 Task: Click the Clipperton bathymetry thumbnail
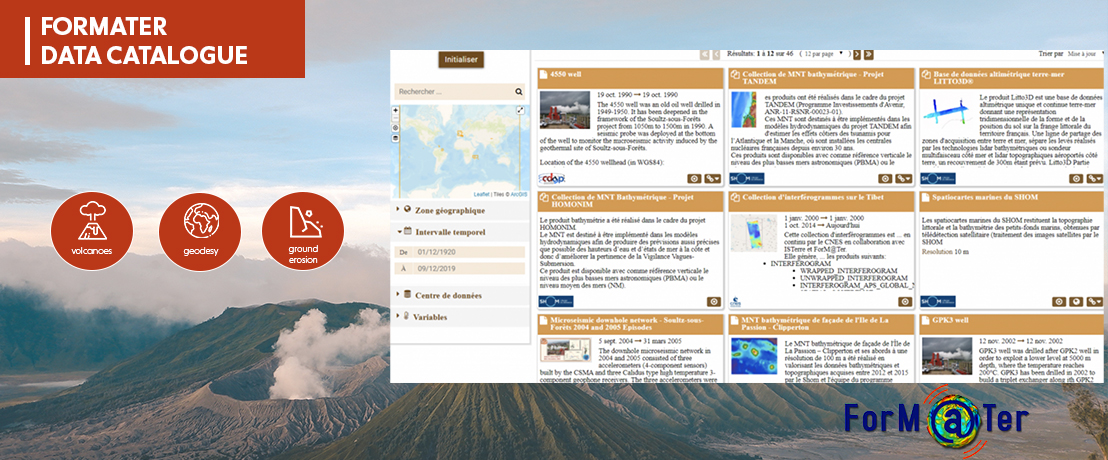click(754, 355)
